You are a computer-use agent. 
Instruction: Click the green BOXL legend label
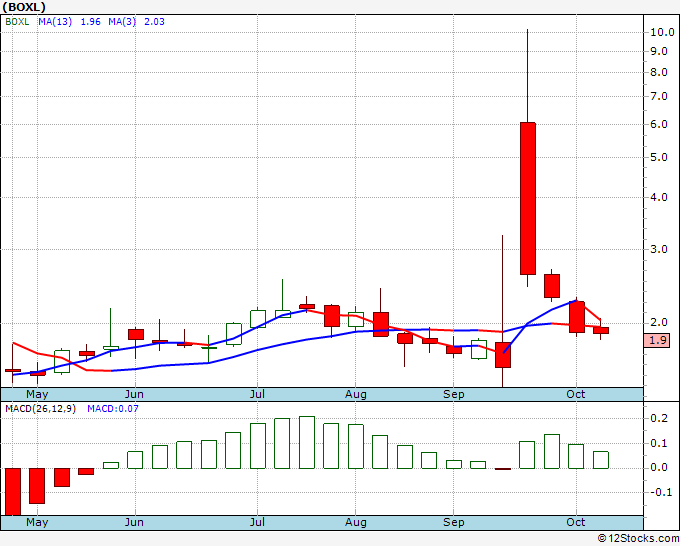[x=17, y=22]
